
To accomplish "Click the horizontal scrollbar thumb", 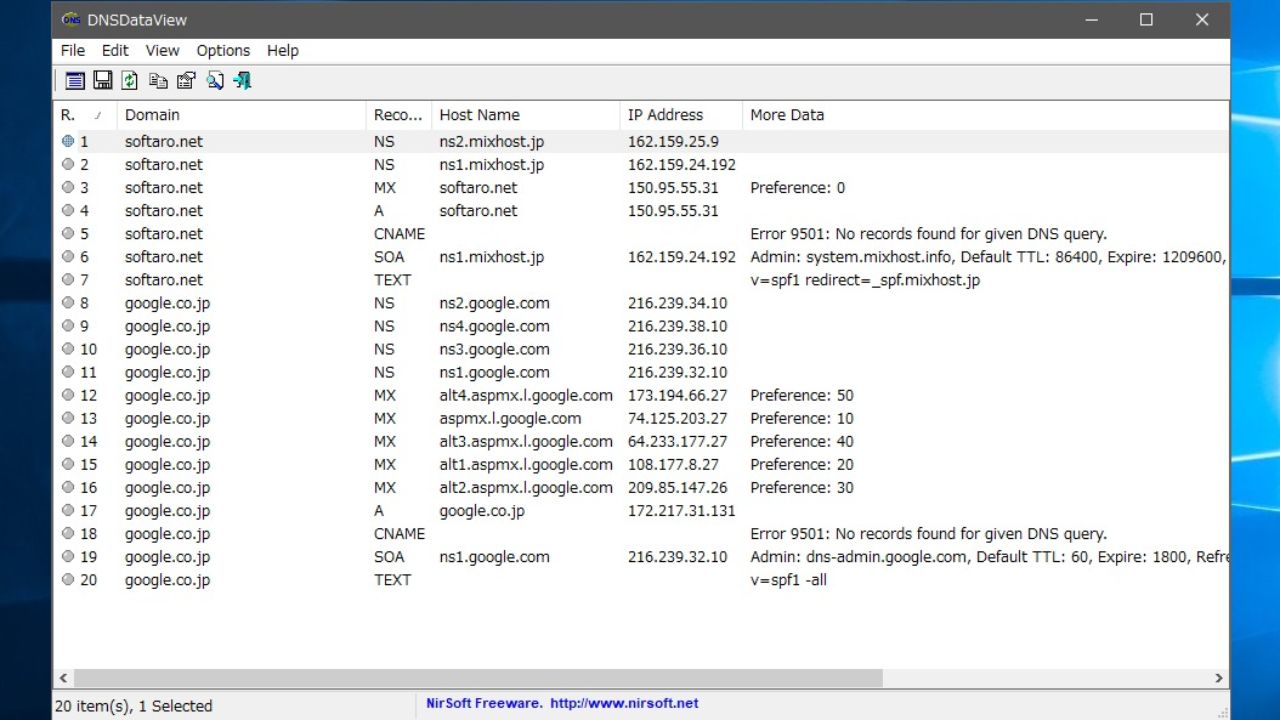I will (478, 678).
